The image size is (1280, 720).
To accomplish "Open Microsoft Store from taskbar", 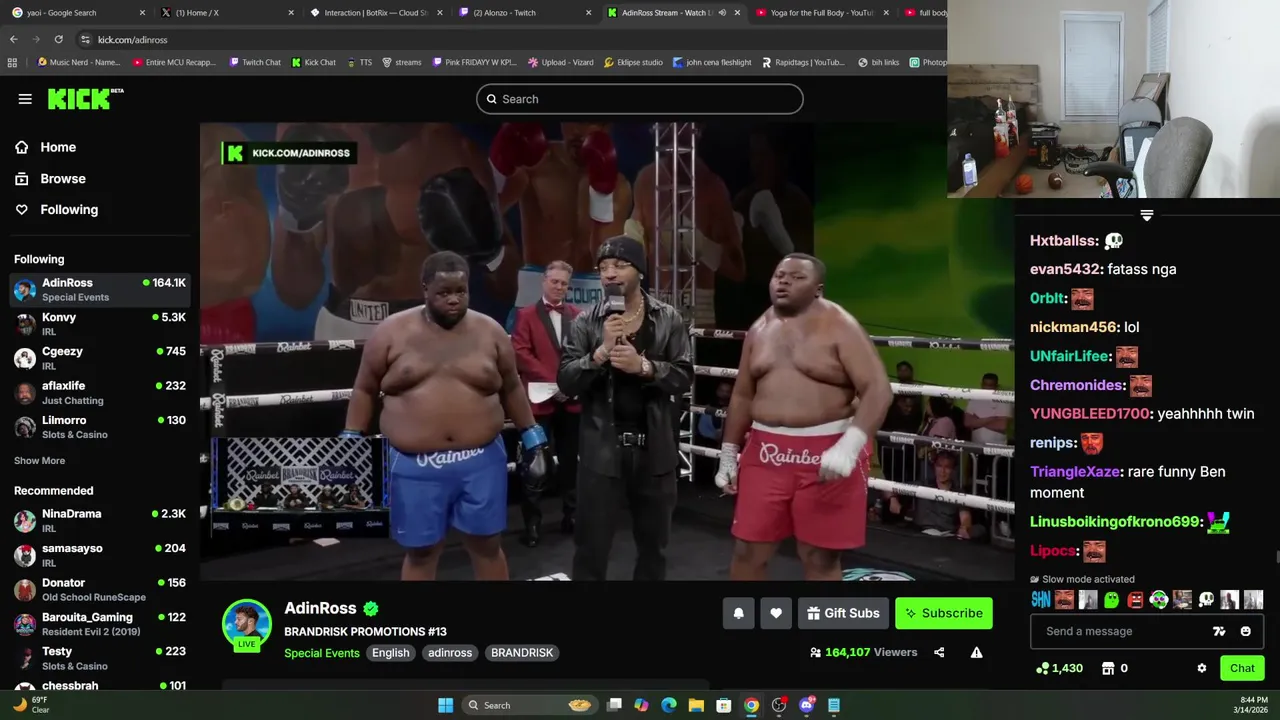I will pyautogui.click(x=724, y=705).
